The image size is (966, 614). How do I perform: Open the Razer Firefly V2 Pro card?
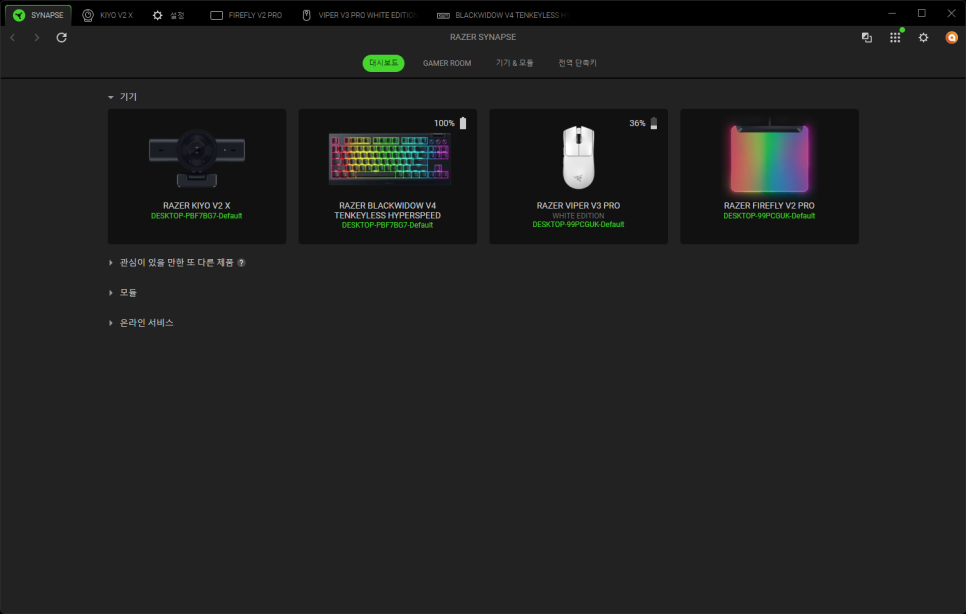click(x=769, y=176)
